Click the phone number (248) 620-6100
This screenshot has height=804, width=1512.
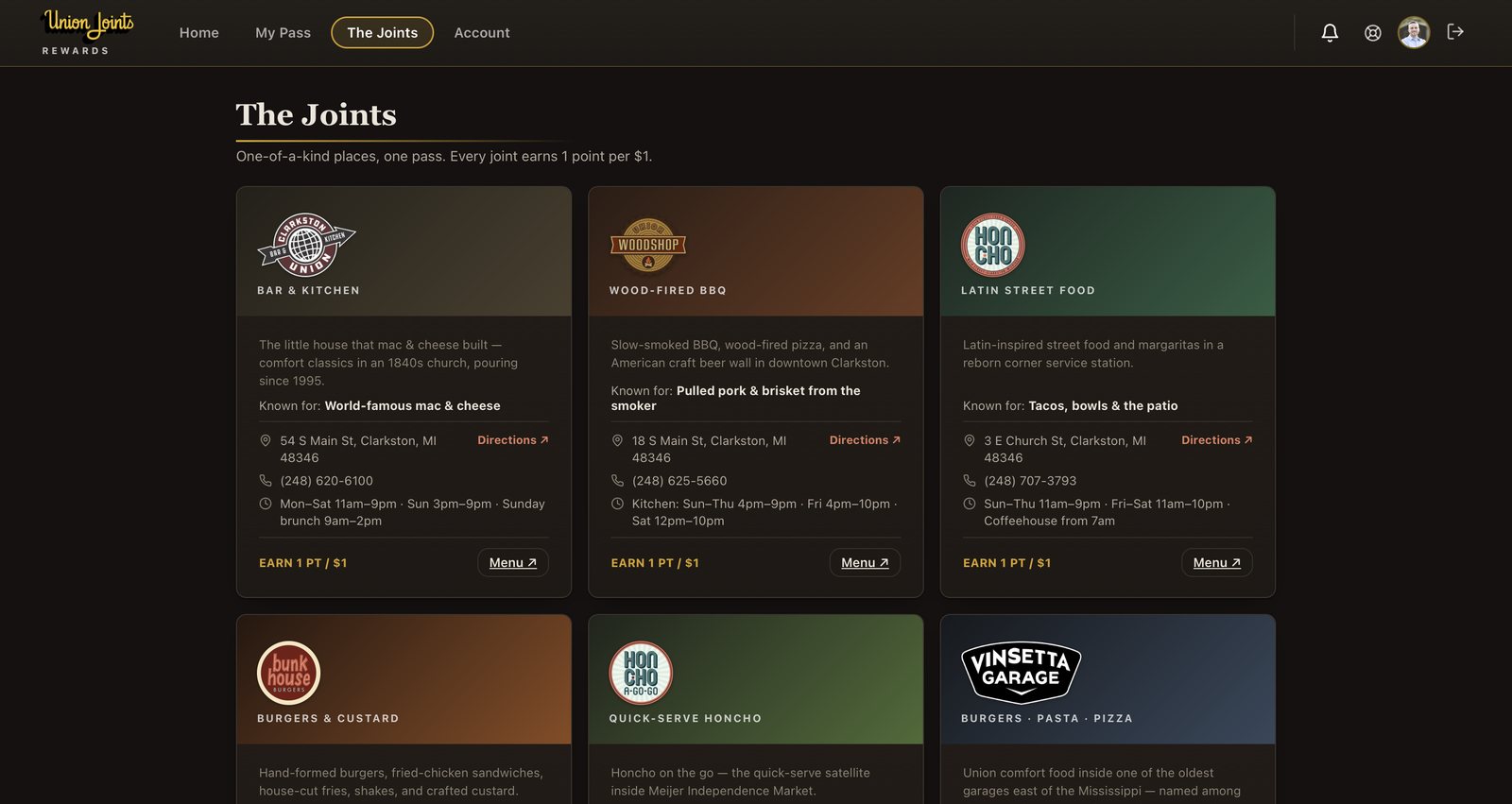[327, 481]
